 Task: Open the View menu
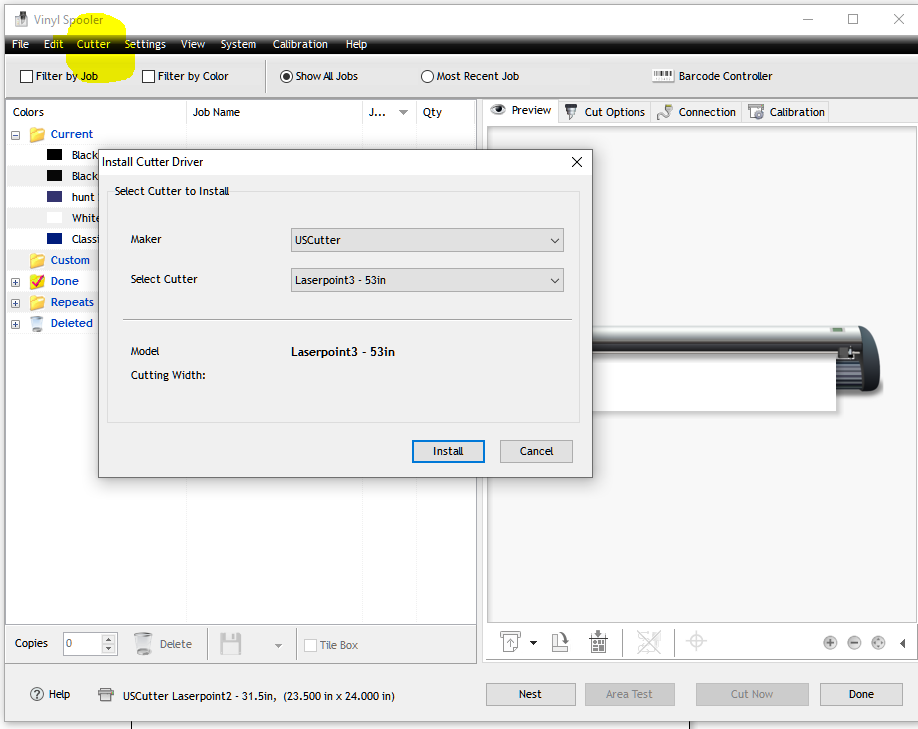[193, 45]
